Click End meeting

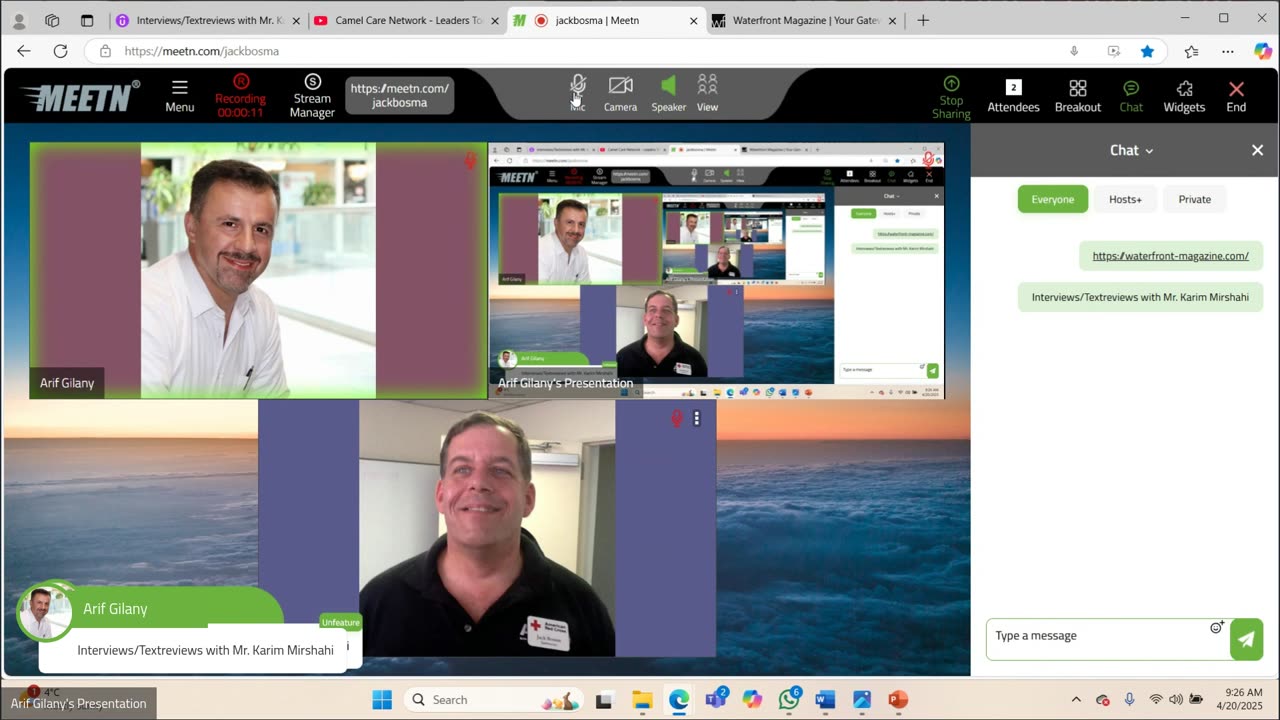tap(1236, 96)
